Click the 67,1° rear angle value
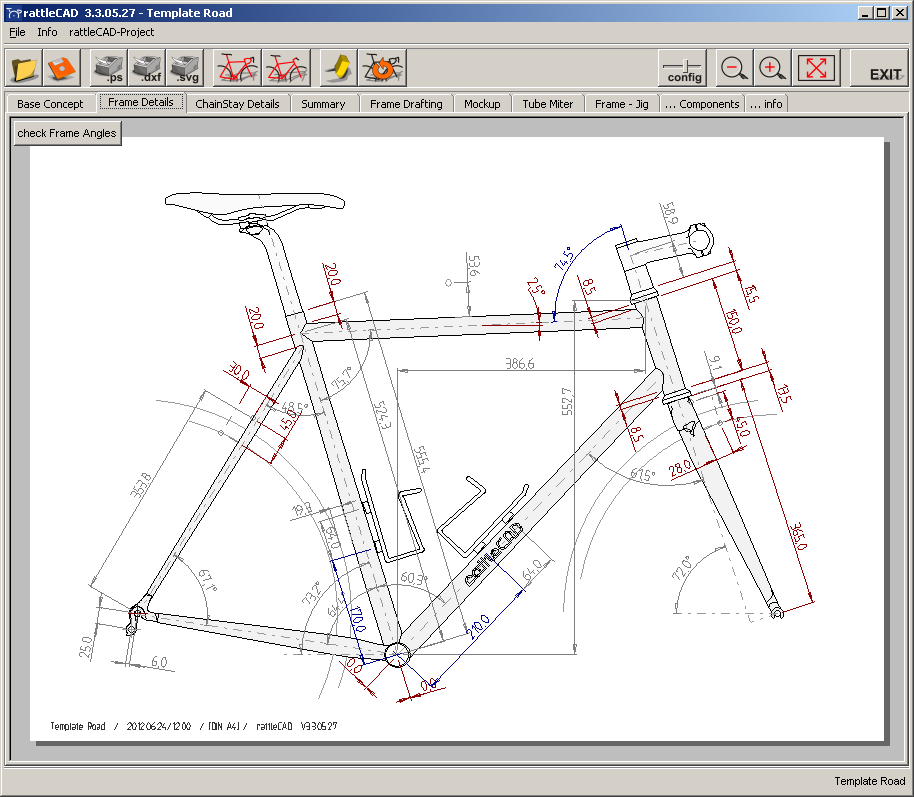Image resolution: width=914 pixels, height=797 pixels. tap(208, 580)
